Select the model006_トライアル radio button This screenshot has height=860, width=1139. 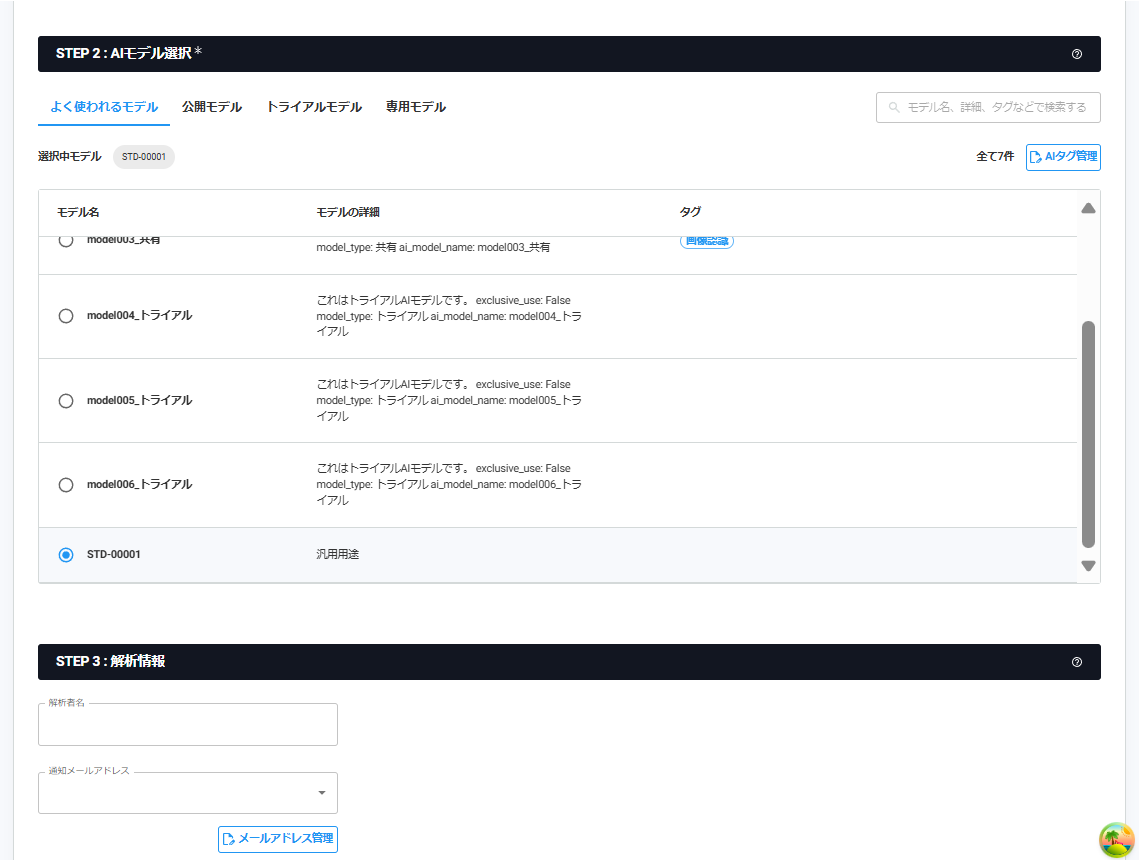point(66,485)
